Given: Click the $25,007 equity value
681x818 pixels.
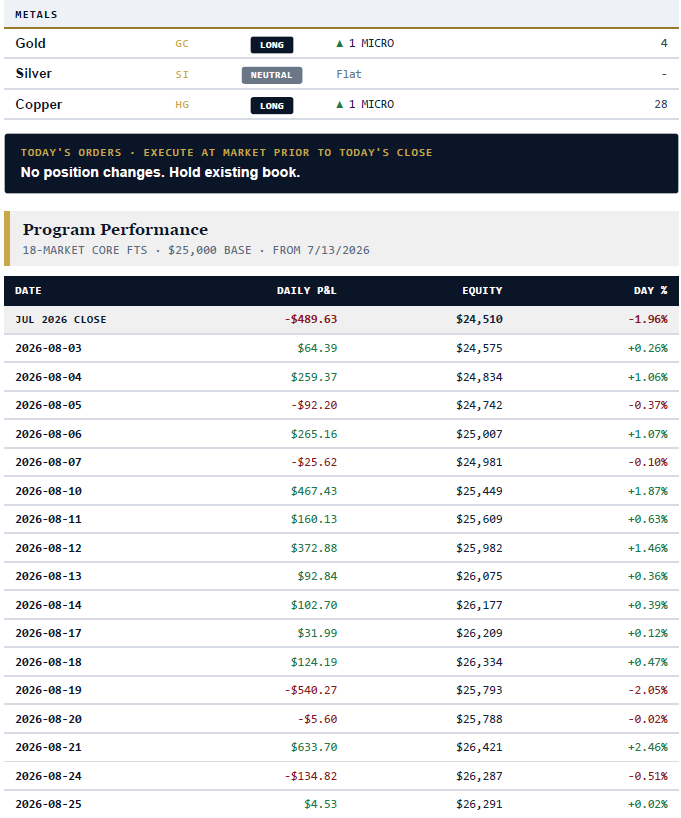Looking at the screenshot, I should click(x=479, y=434).
